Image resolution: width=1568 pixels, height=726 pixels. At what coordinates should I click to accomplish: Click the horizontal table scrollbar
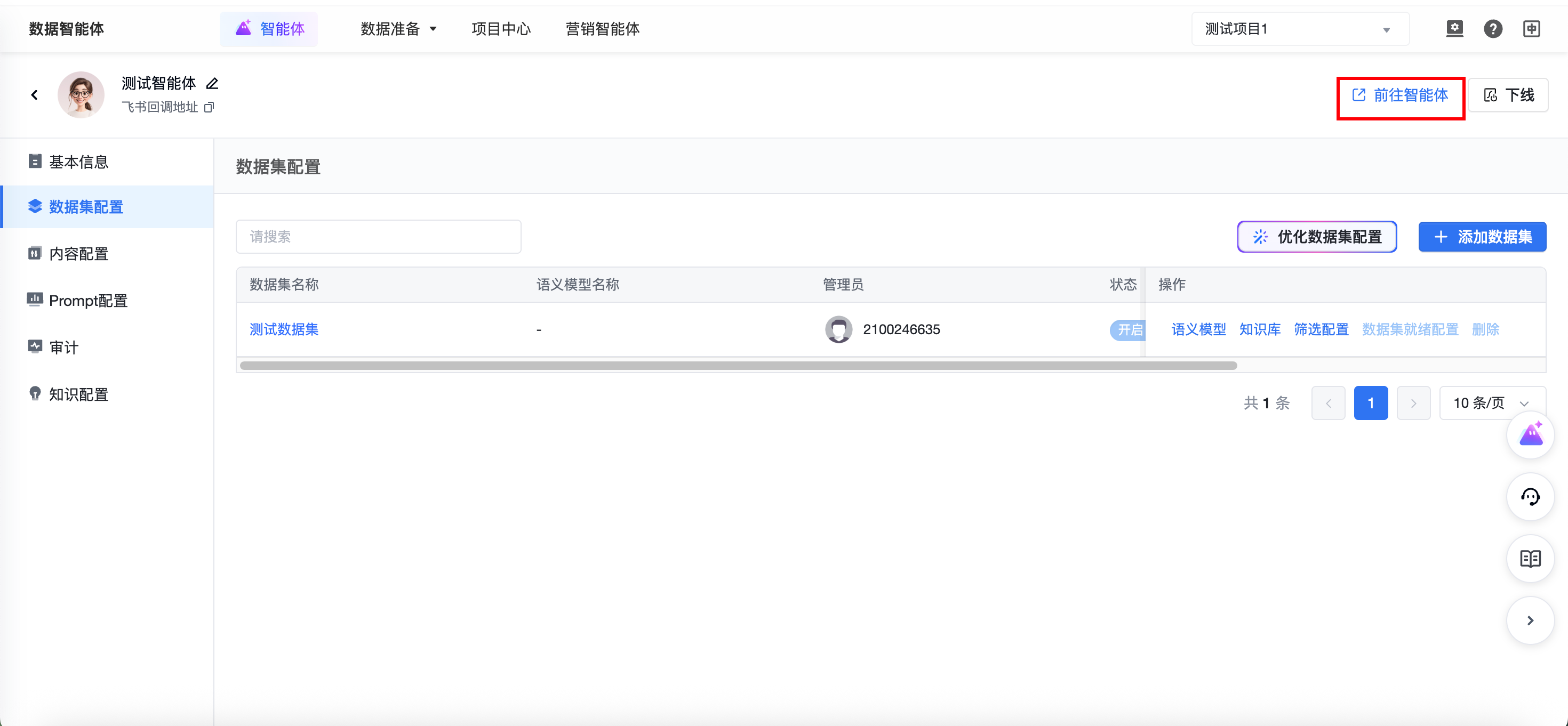pos(738,366)
